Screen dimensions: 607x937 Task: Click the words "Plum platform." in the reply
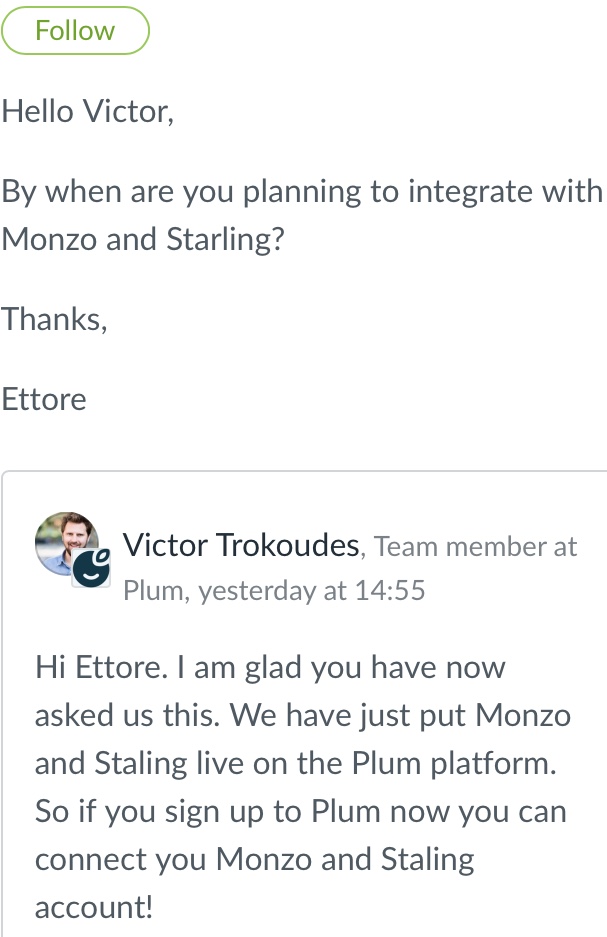coord(454,763)
